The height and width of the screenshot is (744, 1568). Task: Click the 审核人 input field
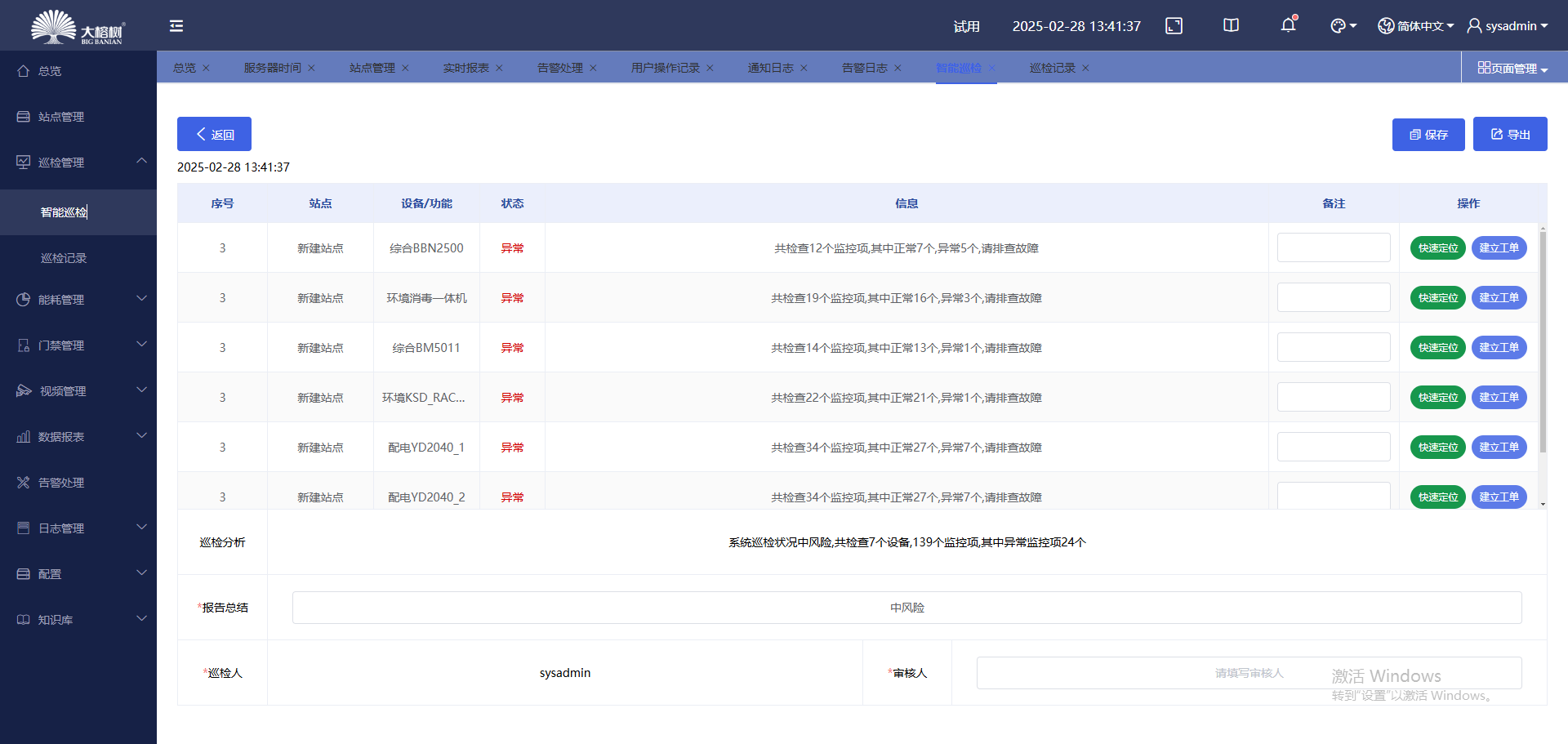coord(1249,673)
